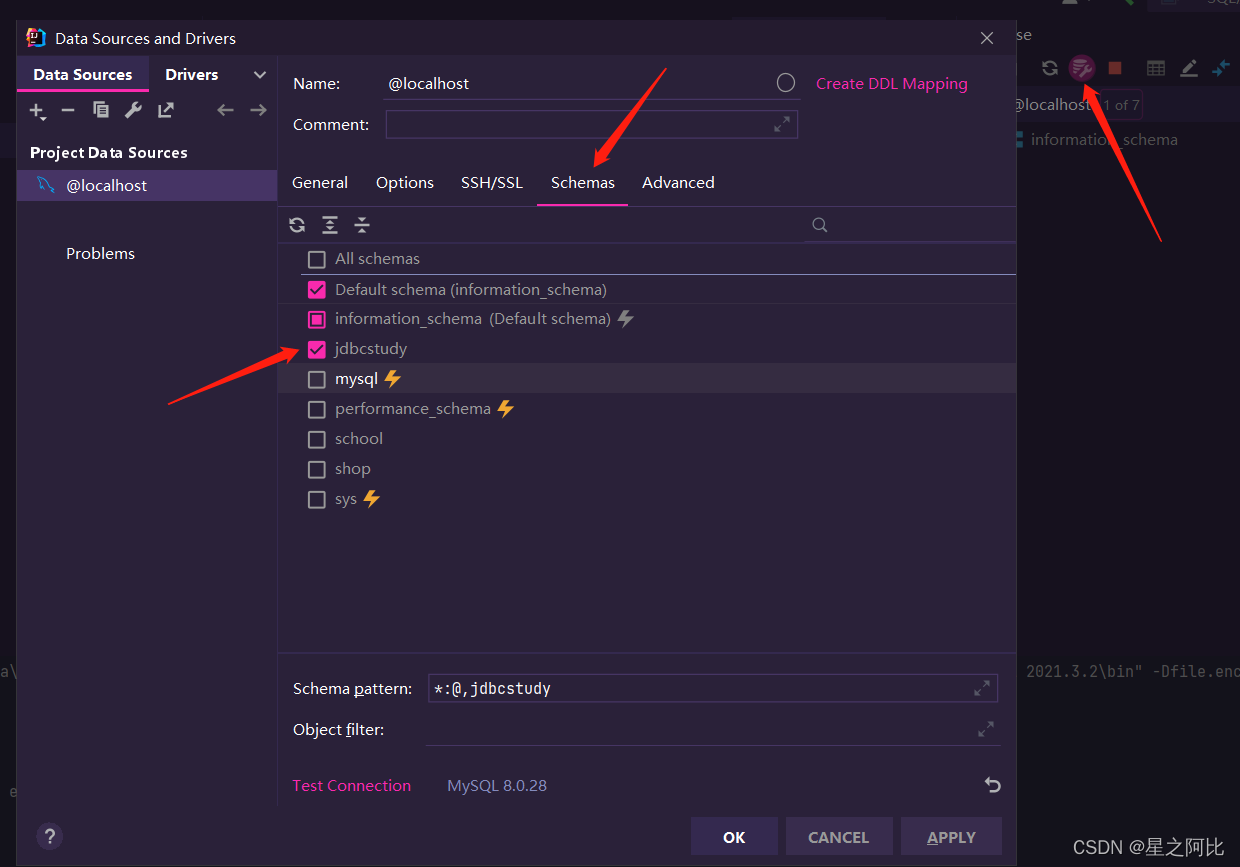Open driver settings via wrench icon in dialog
Viewport: 1240px width, 867px height.
[133, 110]
